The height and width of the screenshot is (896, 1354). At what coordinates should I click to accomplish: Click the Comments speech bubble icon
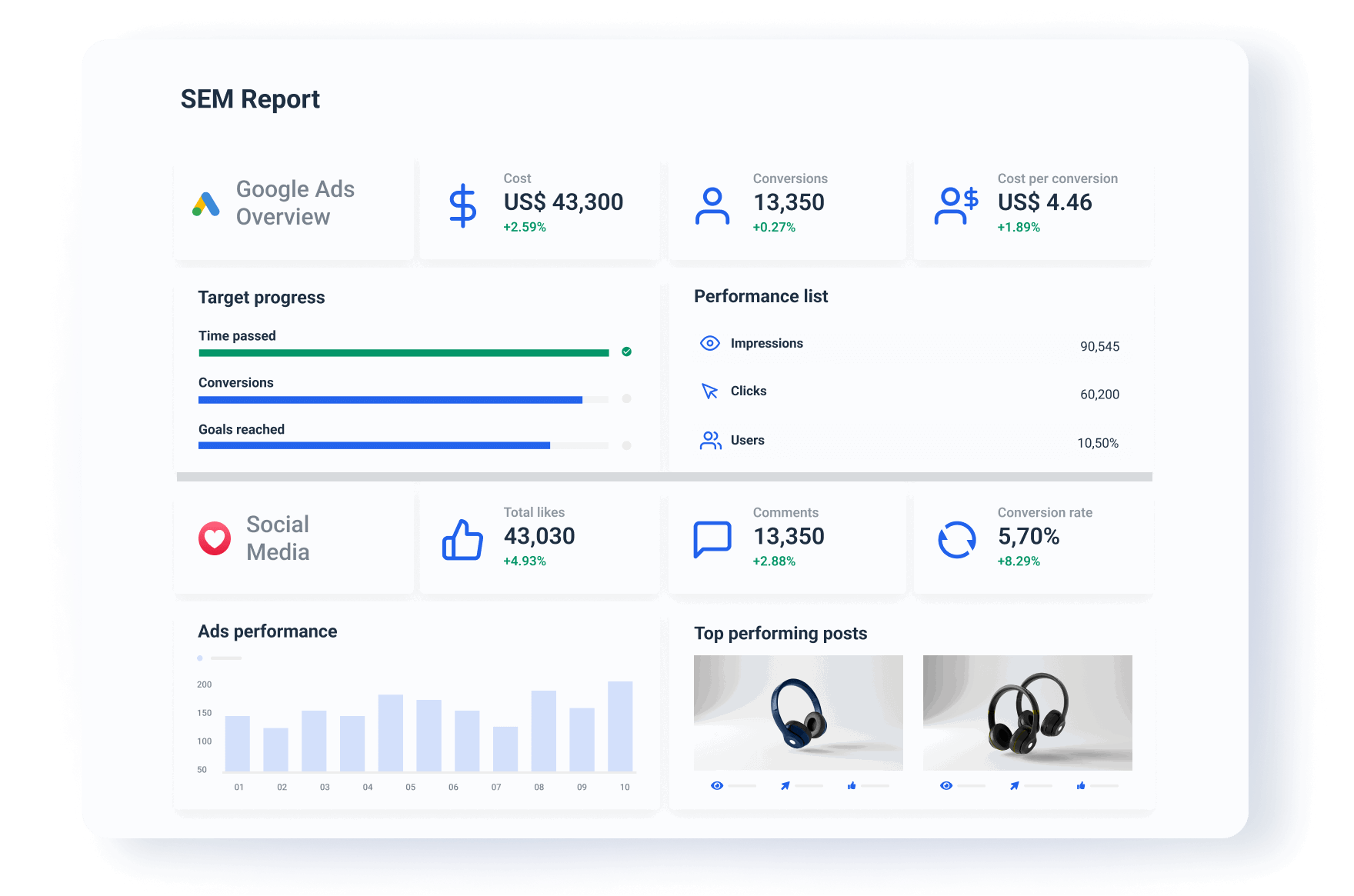712,538
